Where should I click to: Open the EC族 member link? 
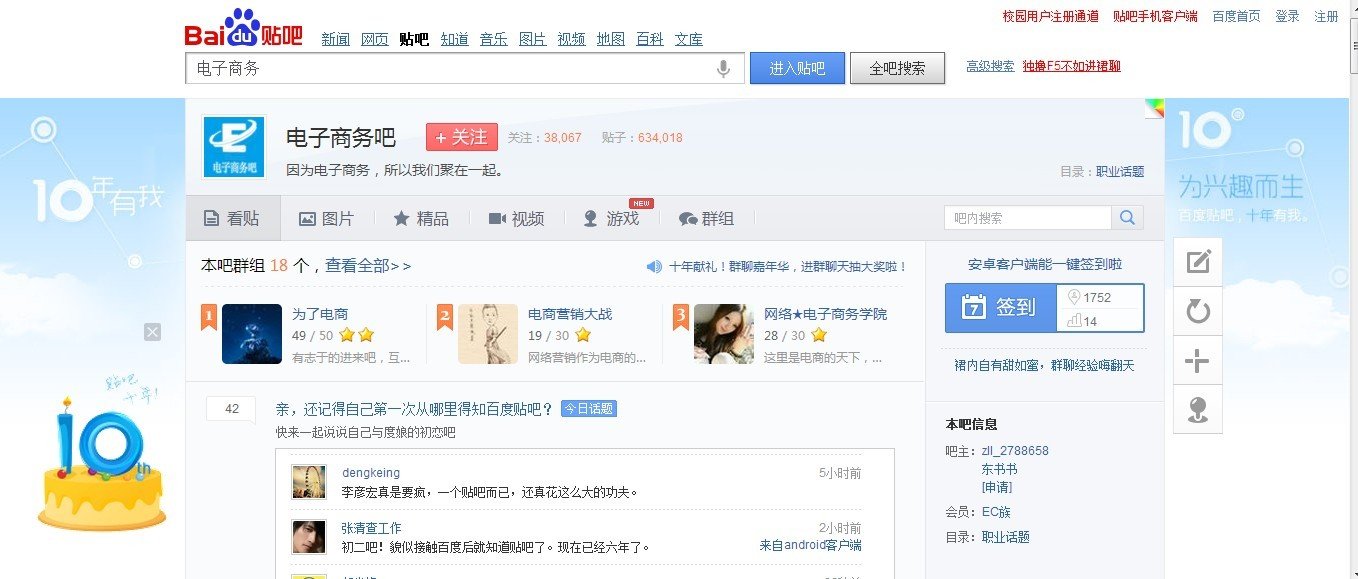(x=996, y=512)
